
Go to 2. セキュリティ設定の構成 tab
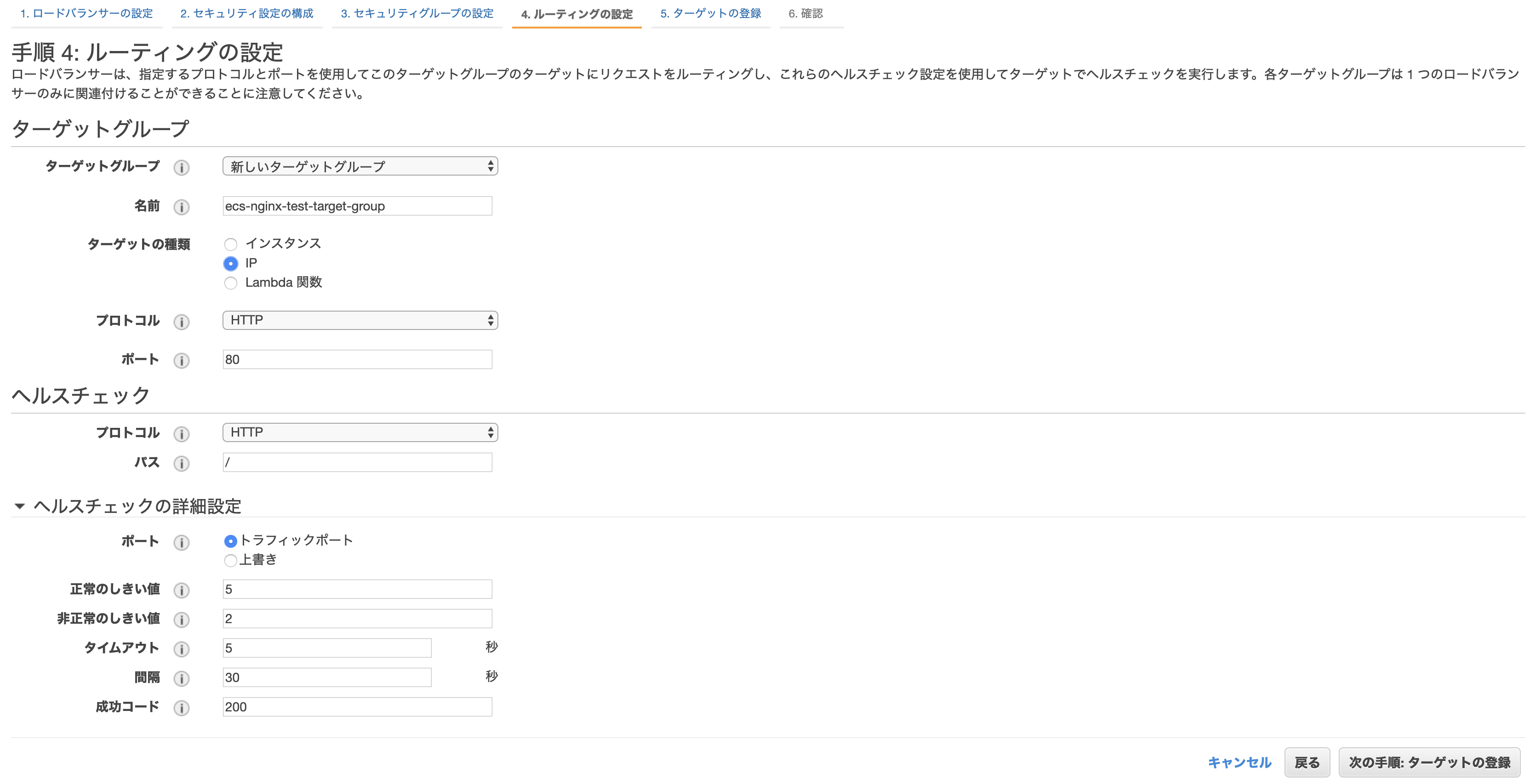point(246,14)
